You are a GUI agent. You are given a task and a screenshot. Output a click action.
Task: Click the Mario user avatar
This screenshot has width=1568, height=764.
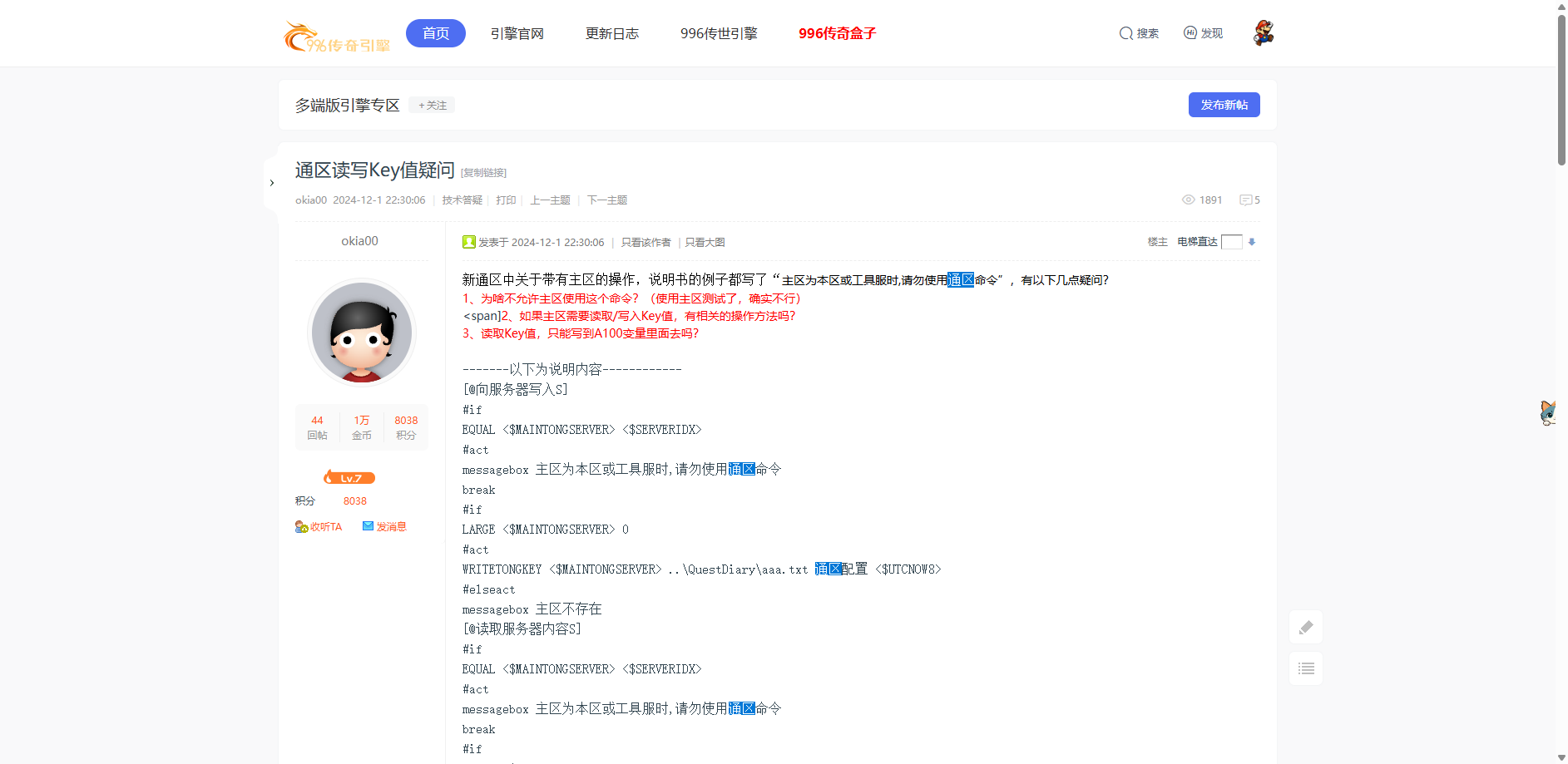(x=1264, y=33)
